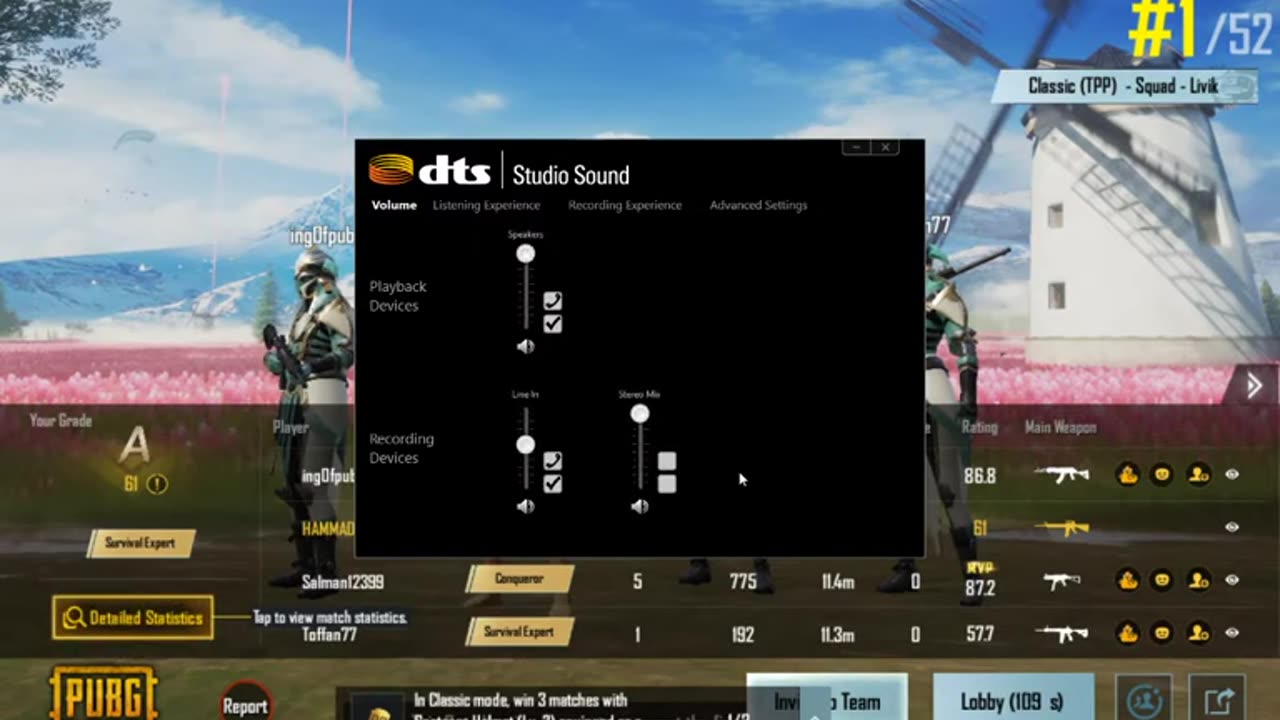Screen dimensions: 1280x720
Task: Toggle eye visibility for the 86.8 rated player
Action: coord(1232,475)
